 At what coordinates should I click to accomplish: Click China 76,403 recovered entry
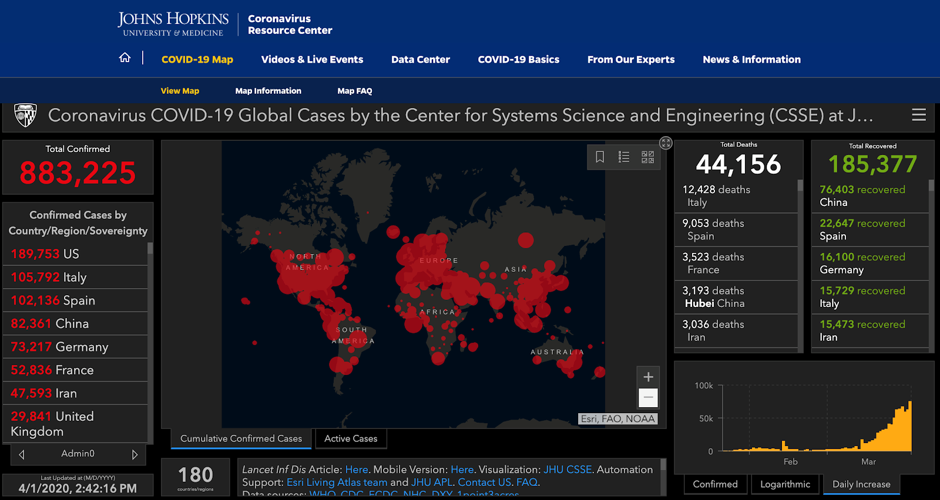[x=870, y=196]
